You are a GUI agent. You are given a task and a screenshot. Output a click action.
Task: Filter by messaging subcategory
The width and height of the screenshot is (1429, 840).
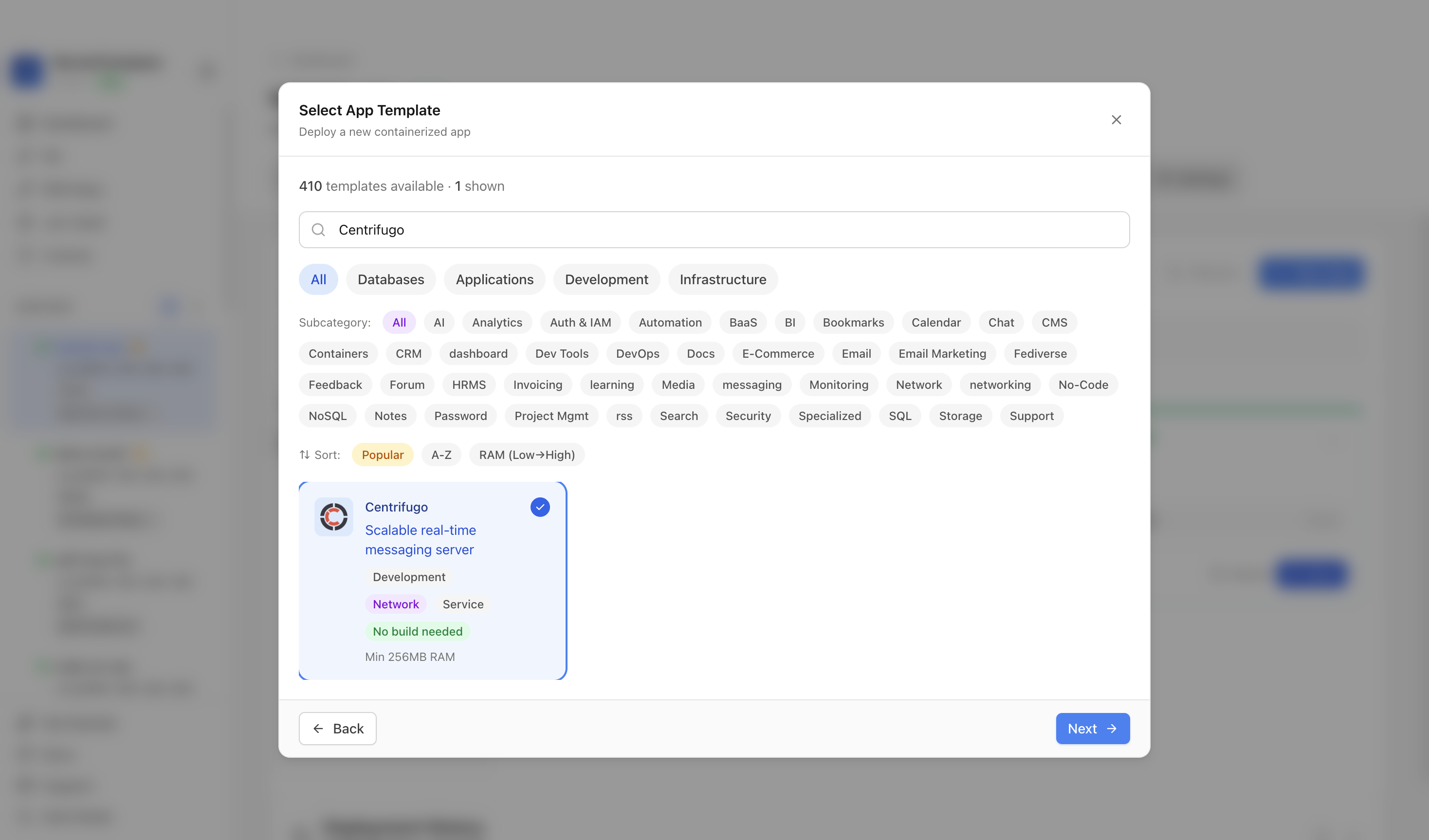pyautogui.click(x=751, y=384)
